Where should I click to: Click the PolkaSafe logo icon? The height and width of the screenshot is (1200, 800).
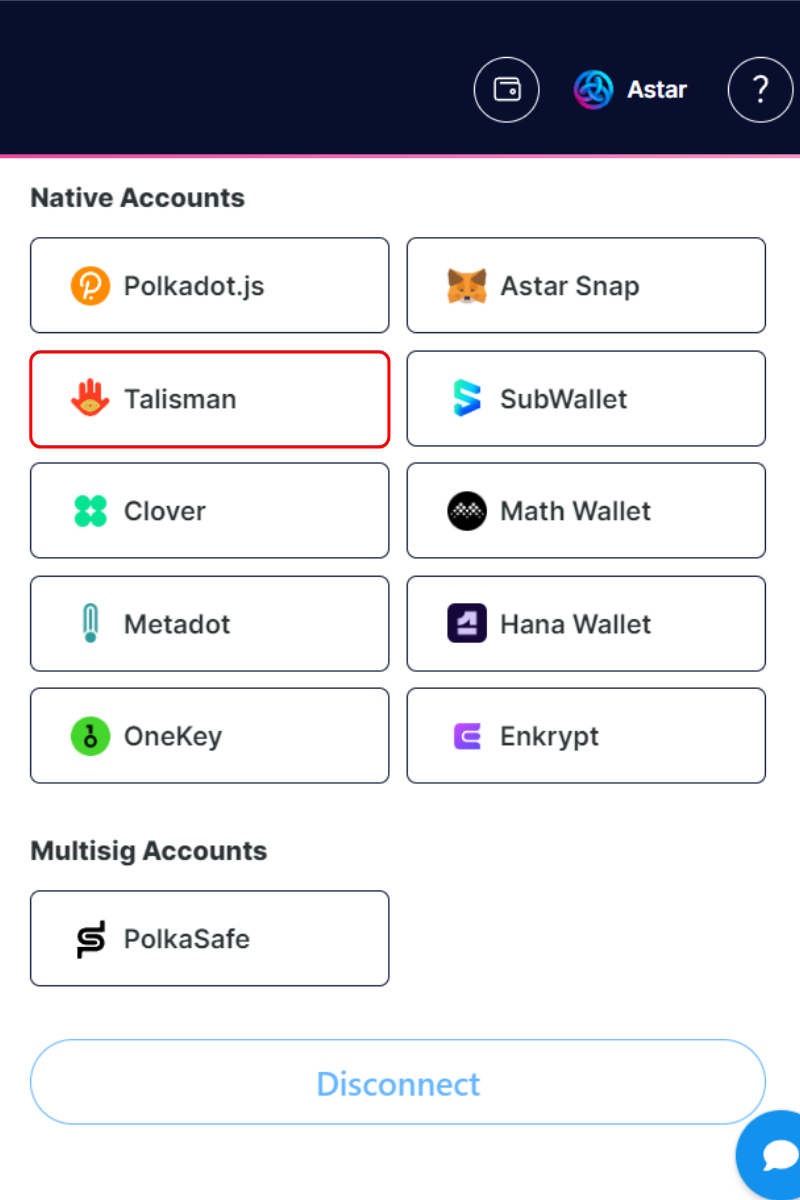tap(90, 939)
